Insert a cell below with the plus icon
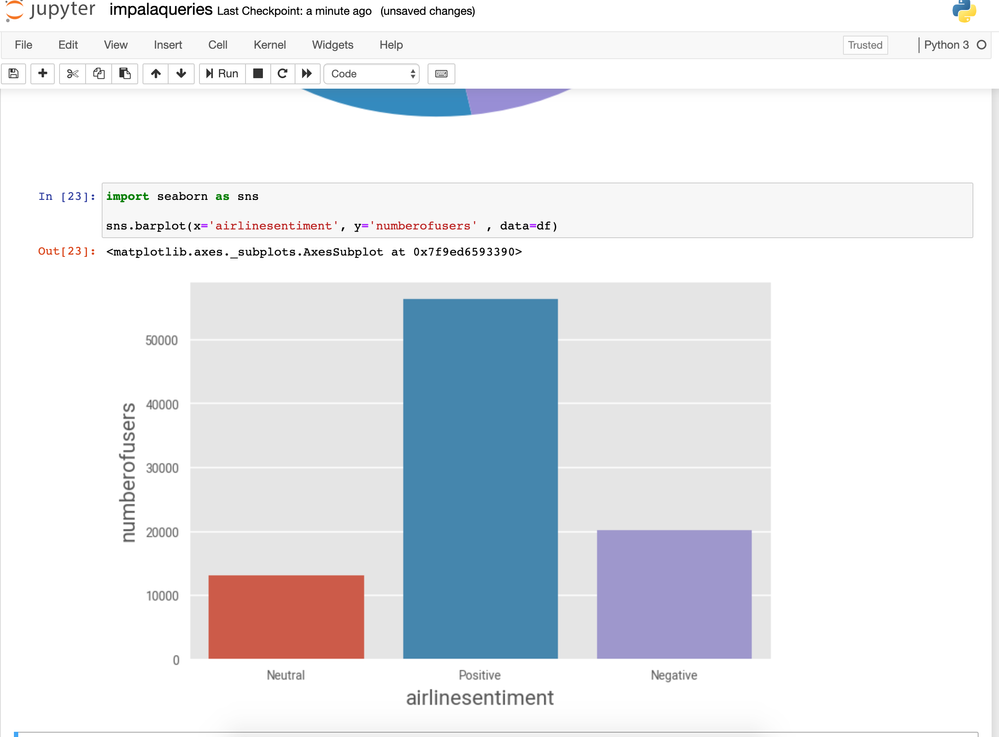Viewport: 999px width, 737px height. tap(43, 73)
